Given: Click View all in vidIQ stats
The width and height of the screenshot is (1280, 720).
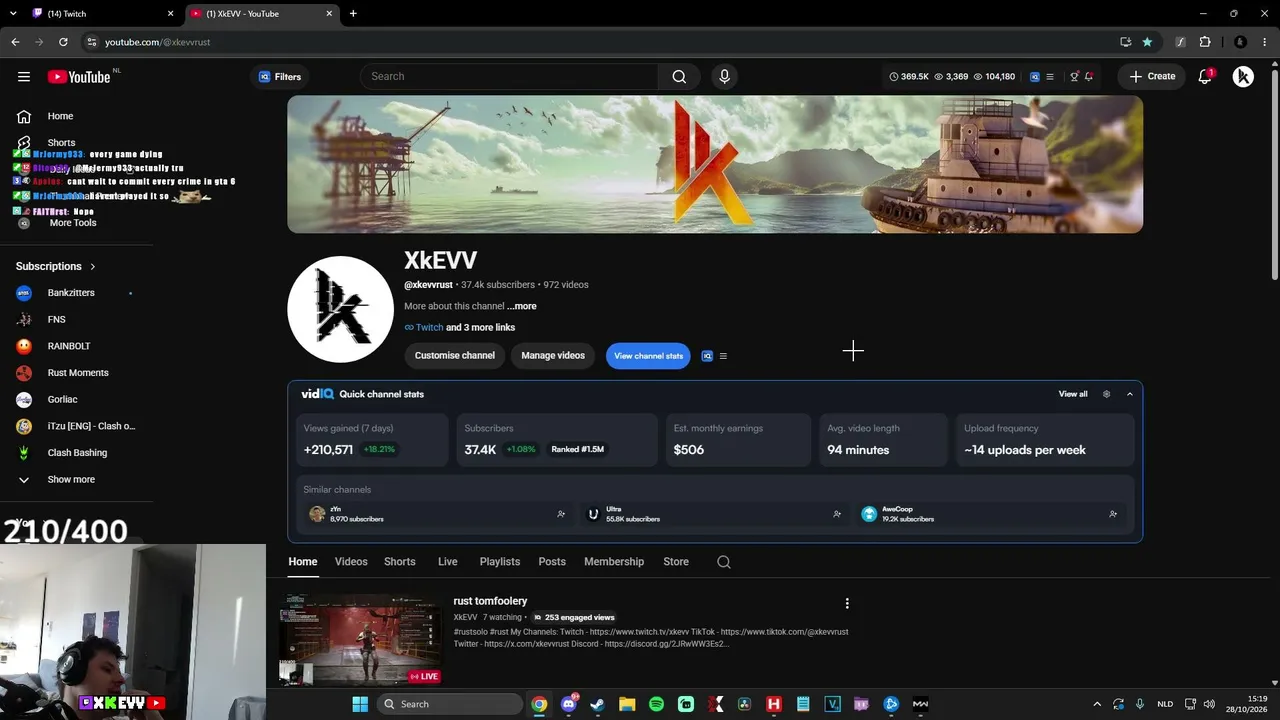Looking at the screenshot, I should [1073, 394].
